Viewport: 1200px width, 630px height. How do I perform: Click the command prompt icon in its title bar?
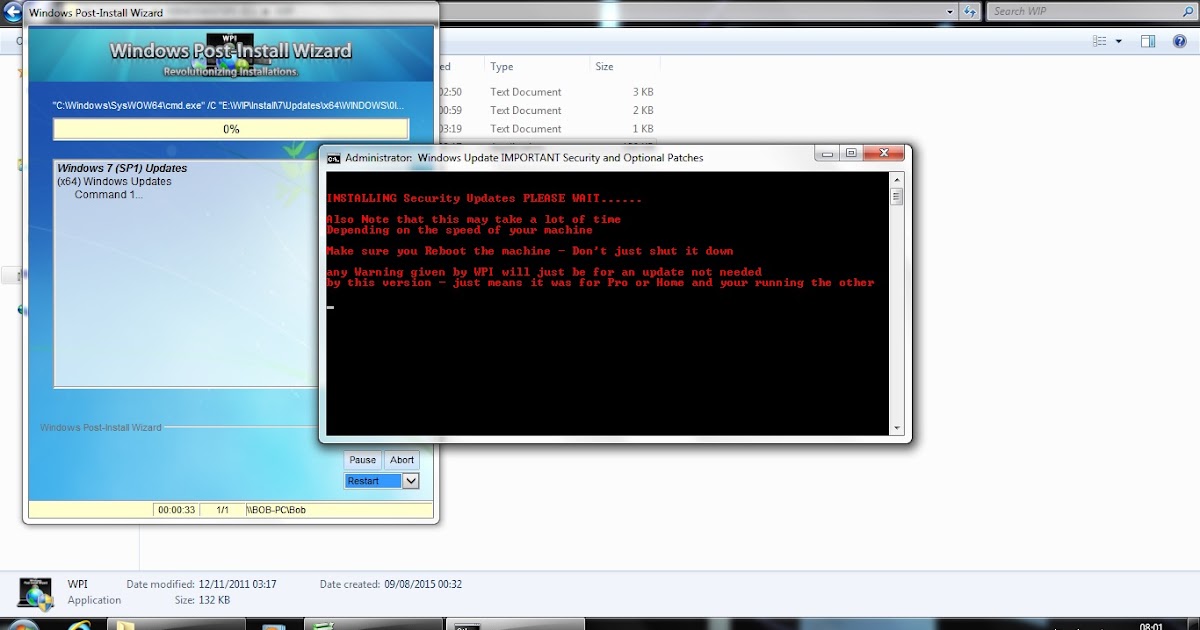pos(330,157)
